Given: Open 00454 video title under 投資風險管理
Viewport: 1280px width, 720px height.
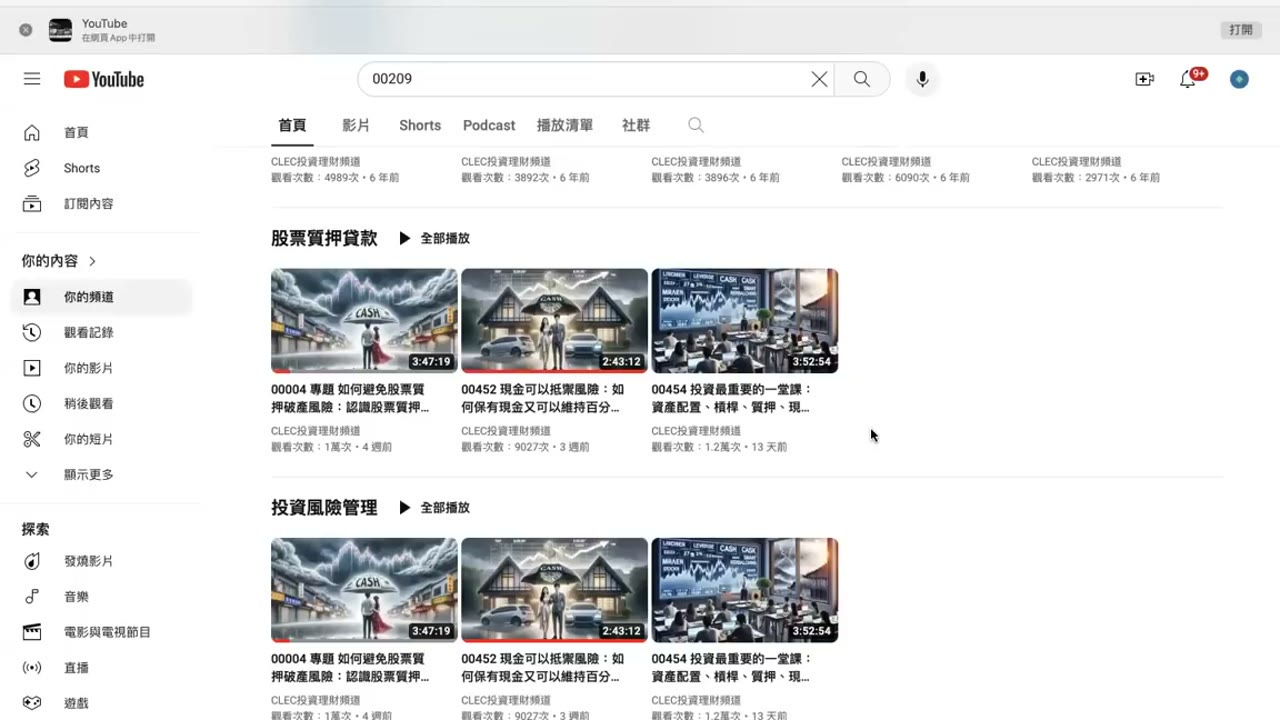Looking at the screenshot, I should pos(732,668).
